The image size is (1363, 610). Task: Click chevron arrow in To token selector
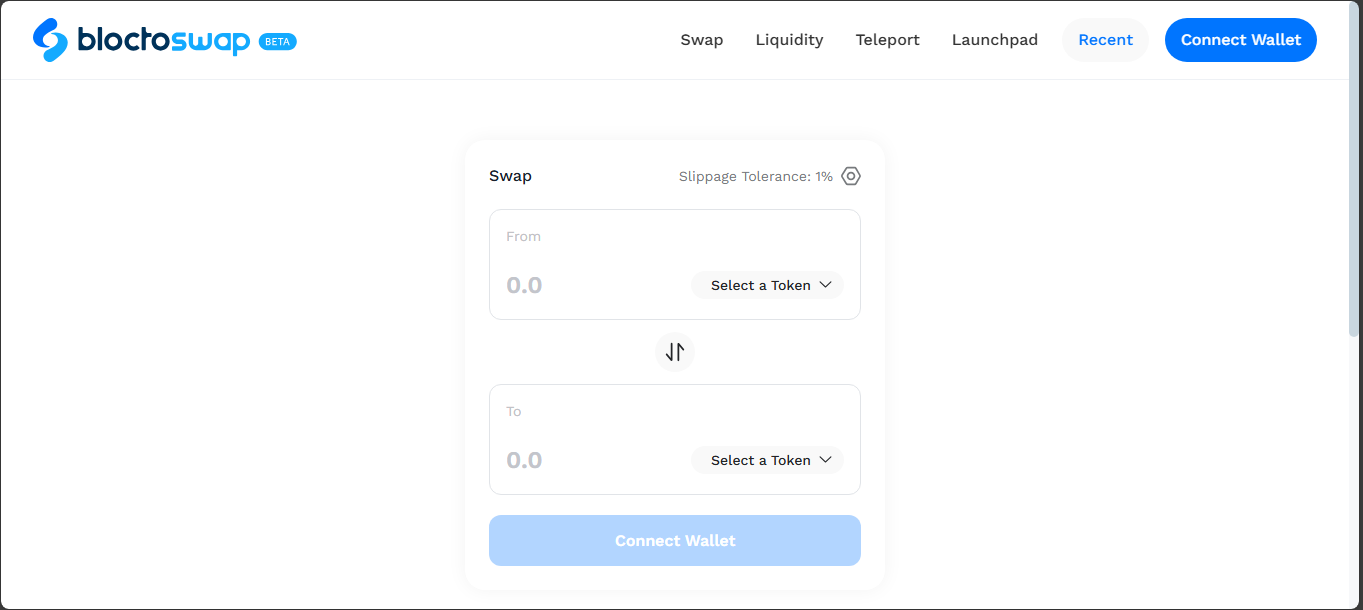click(826, 460)
